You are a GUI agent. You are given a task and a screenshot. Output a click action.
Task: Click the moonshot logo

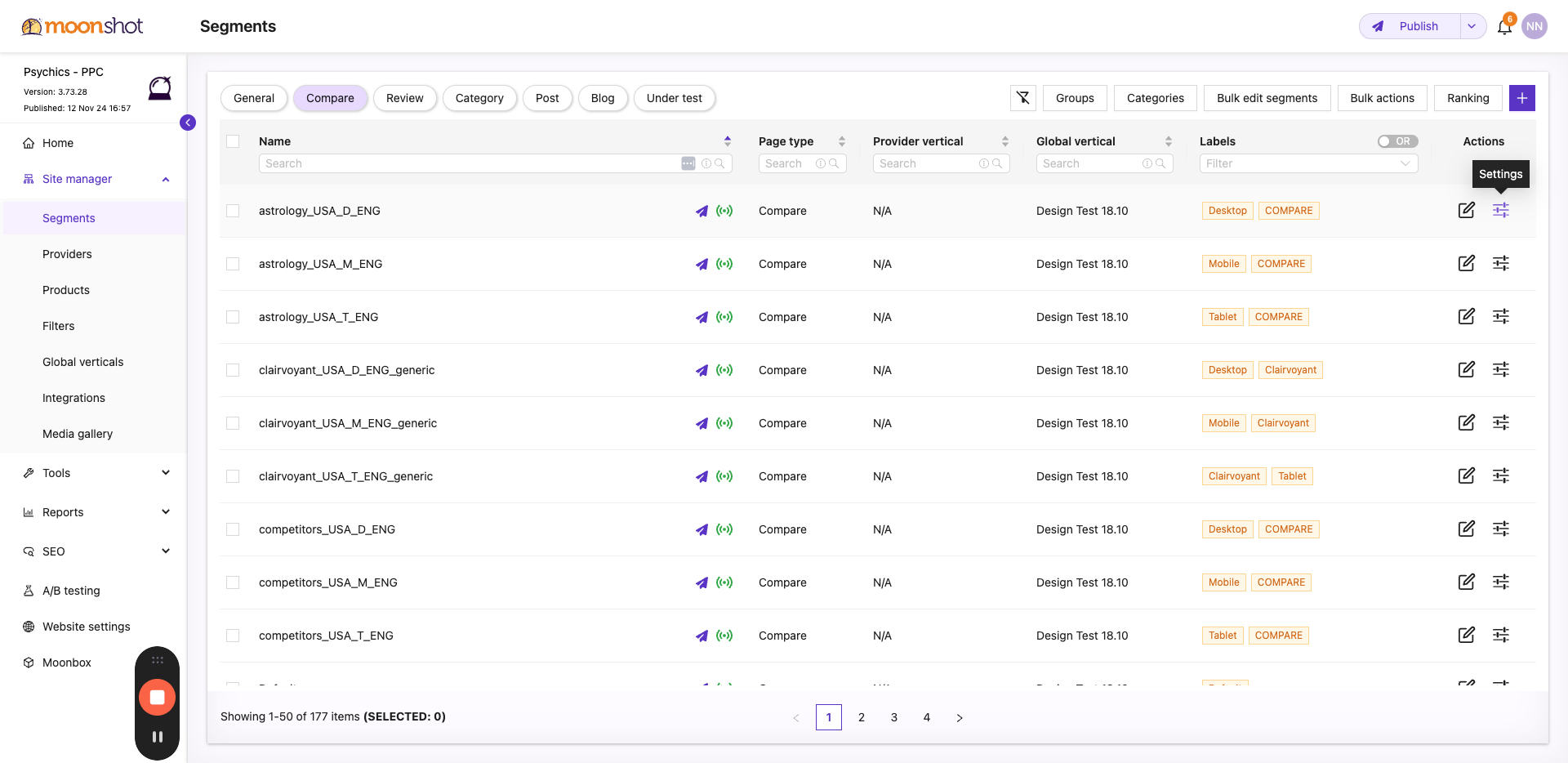[82, 26]
